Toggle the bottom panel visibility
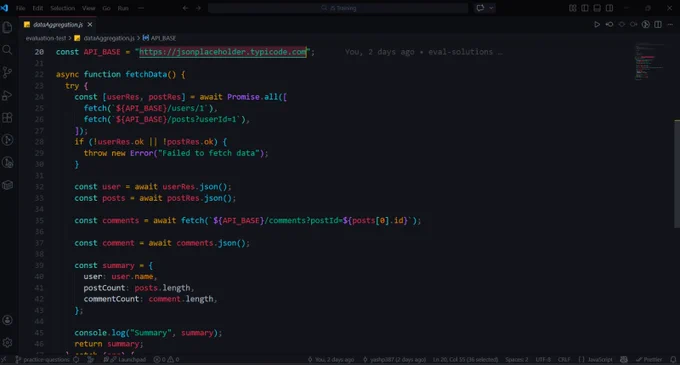The height and width of the screenshot is (365, 680). (597, 8)
